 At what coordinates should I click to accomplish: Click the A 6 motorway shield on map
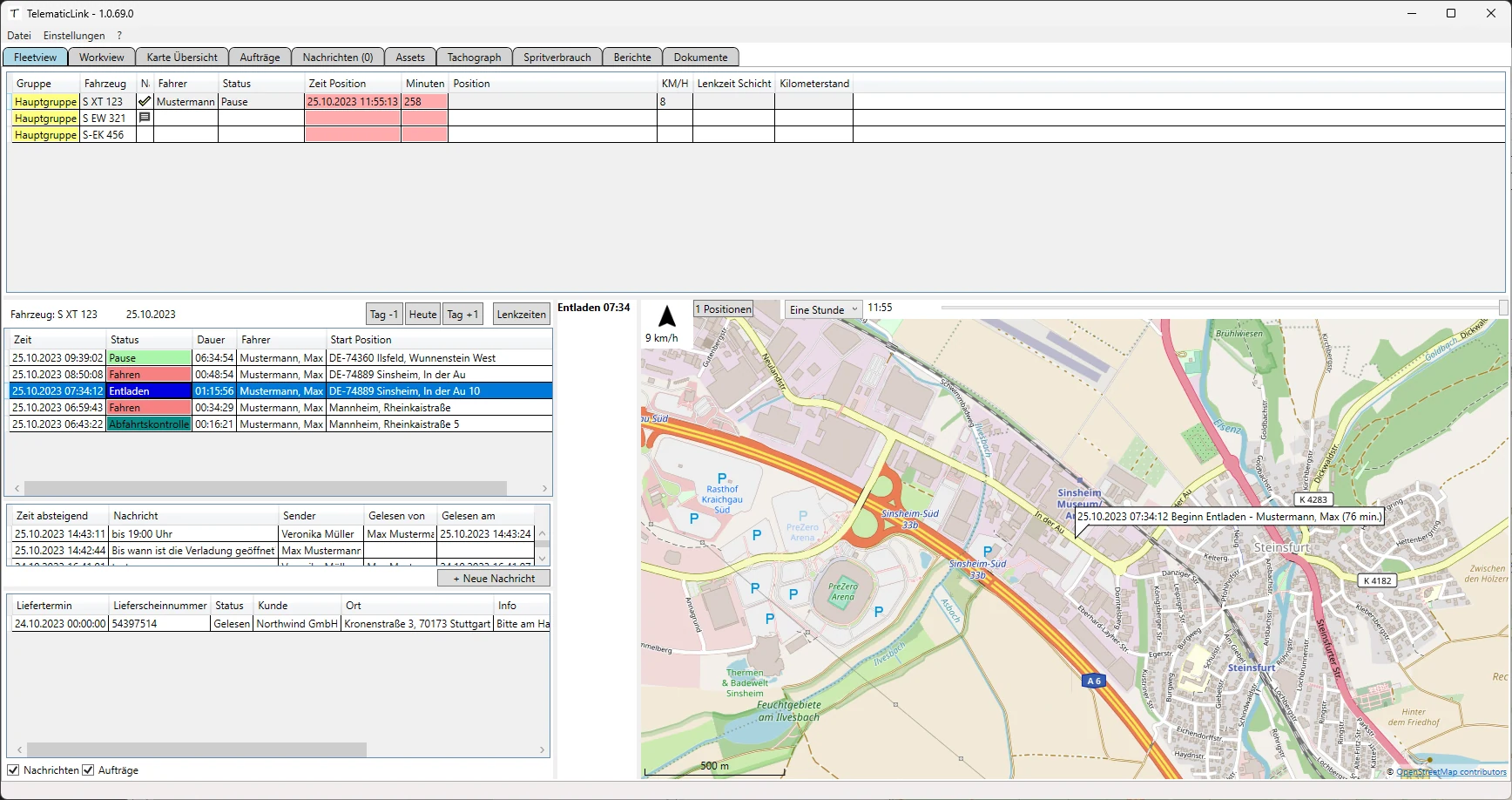coord(1094,681)
